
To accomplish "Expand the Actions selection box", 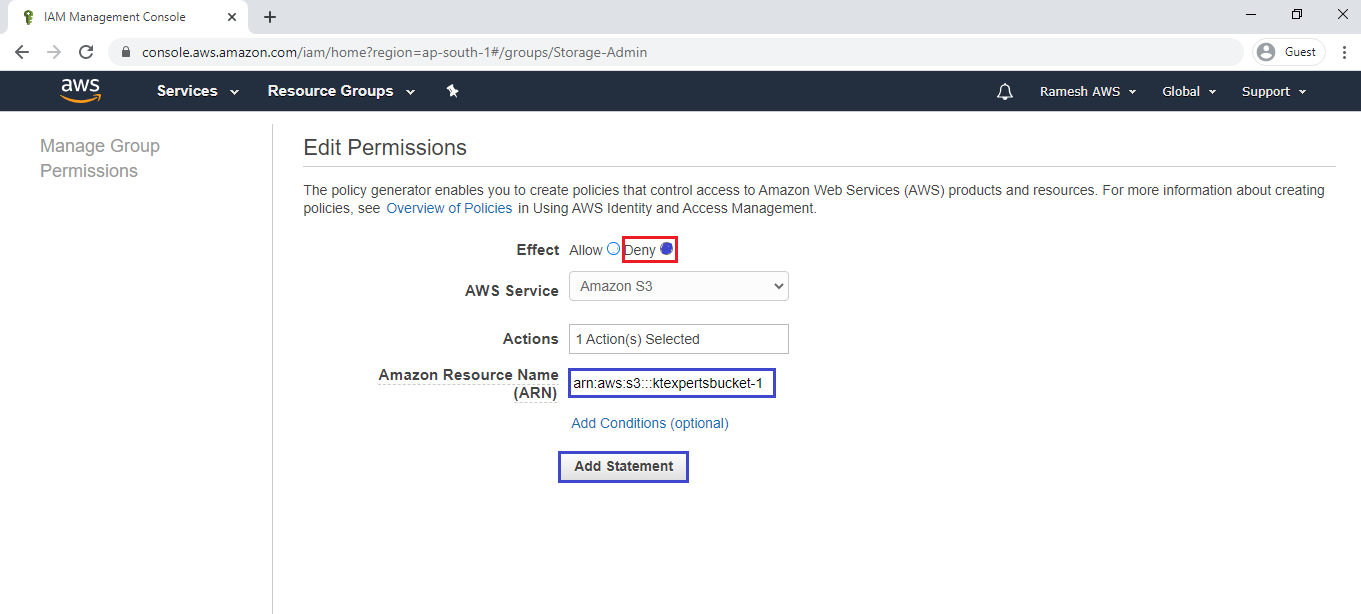I will pyautogui.click(x=678, y=339).
